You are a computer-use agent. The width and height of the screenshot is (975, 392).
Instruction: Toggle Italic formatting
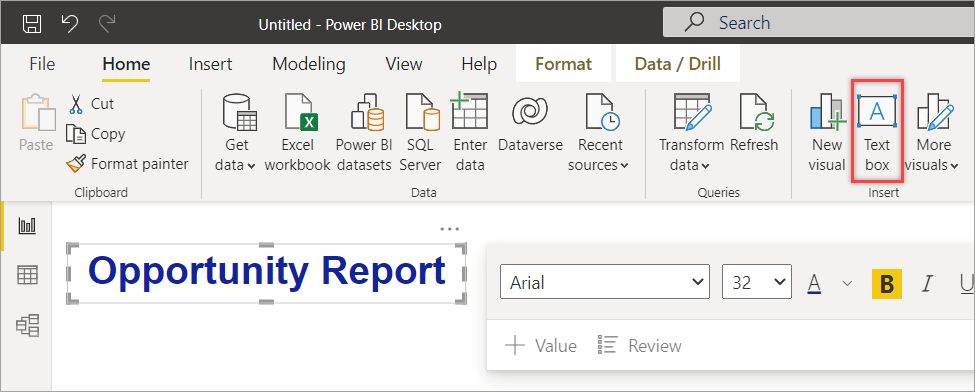928,284
